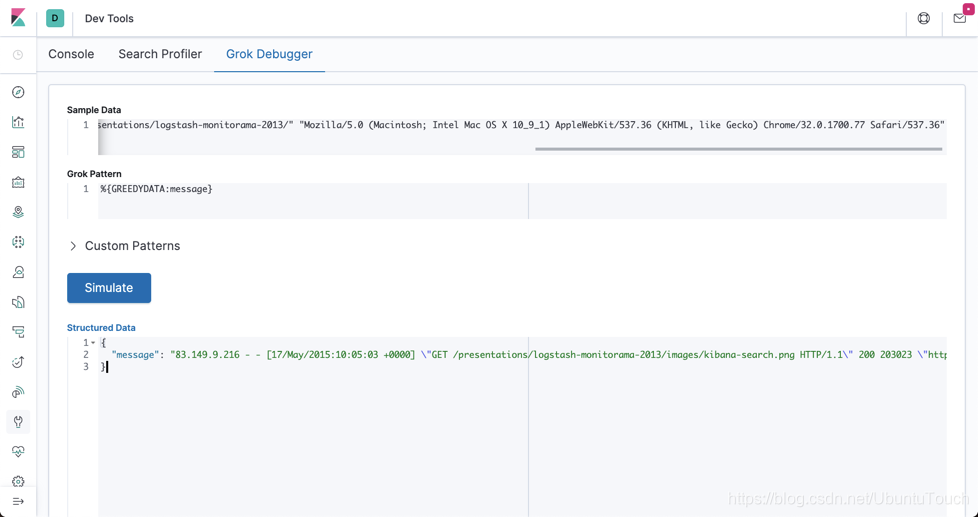Screen dimensions: 978x517
Task: Open Dev Tools wrench icon
Action: (18, 422)
